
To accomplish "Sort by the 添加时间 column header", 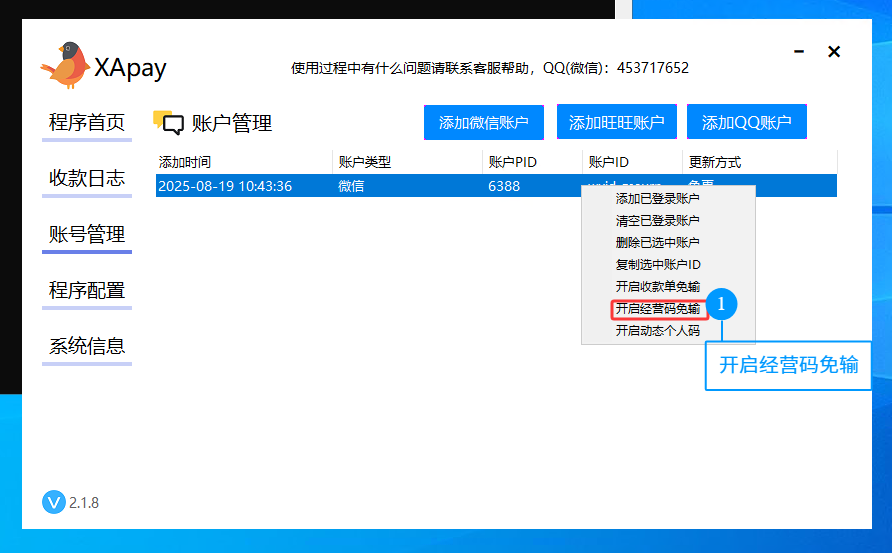I will 185,162.
